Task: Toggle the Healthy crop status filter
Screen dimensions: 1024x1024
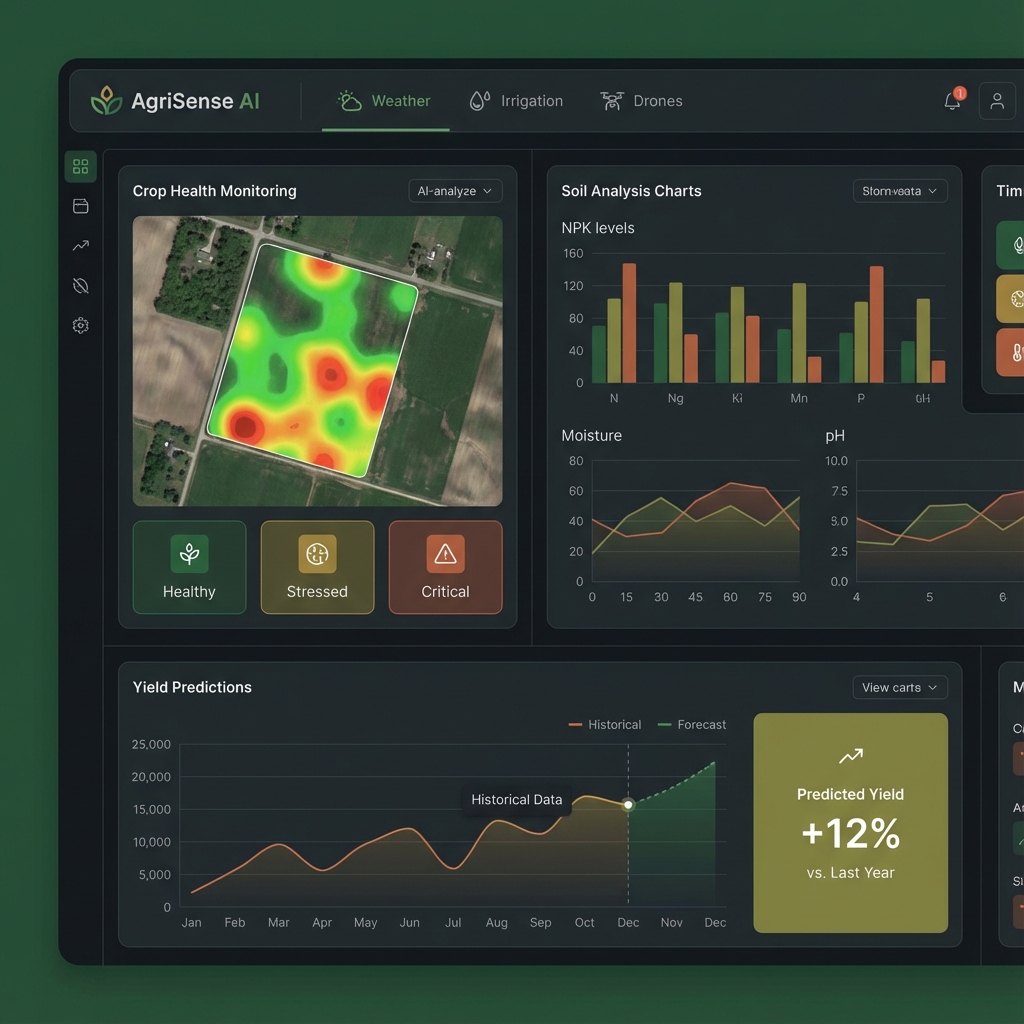Action: [189, 567]
